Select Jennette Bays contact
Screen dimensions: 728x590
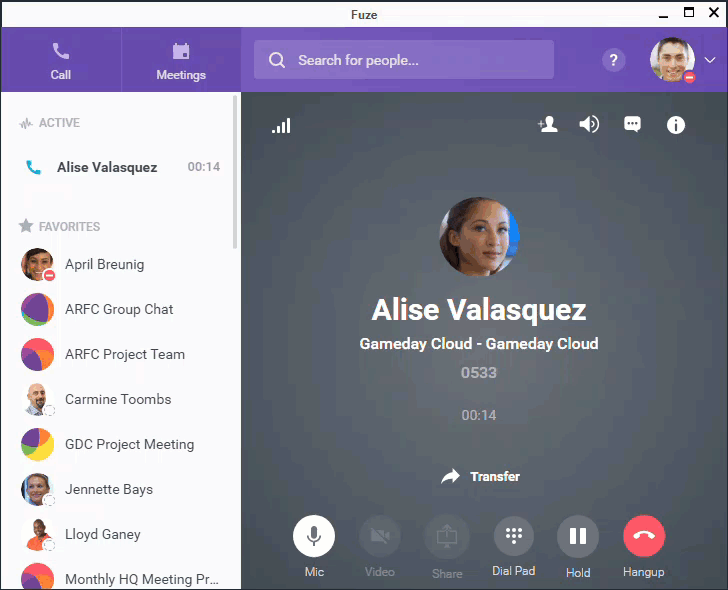[120, 489]
